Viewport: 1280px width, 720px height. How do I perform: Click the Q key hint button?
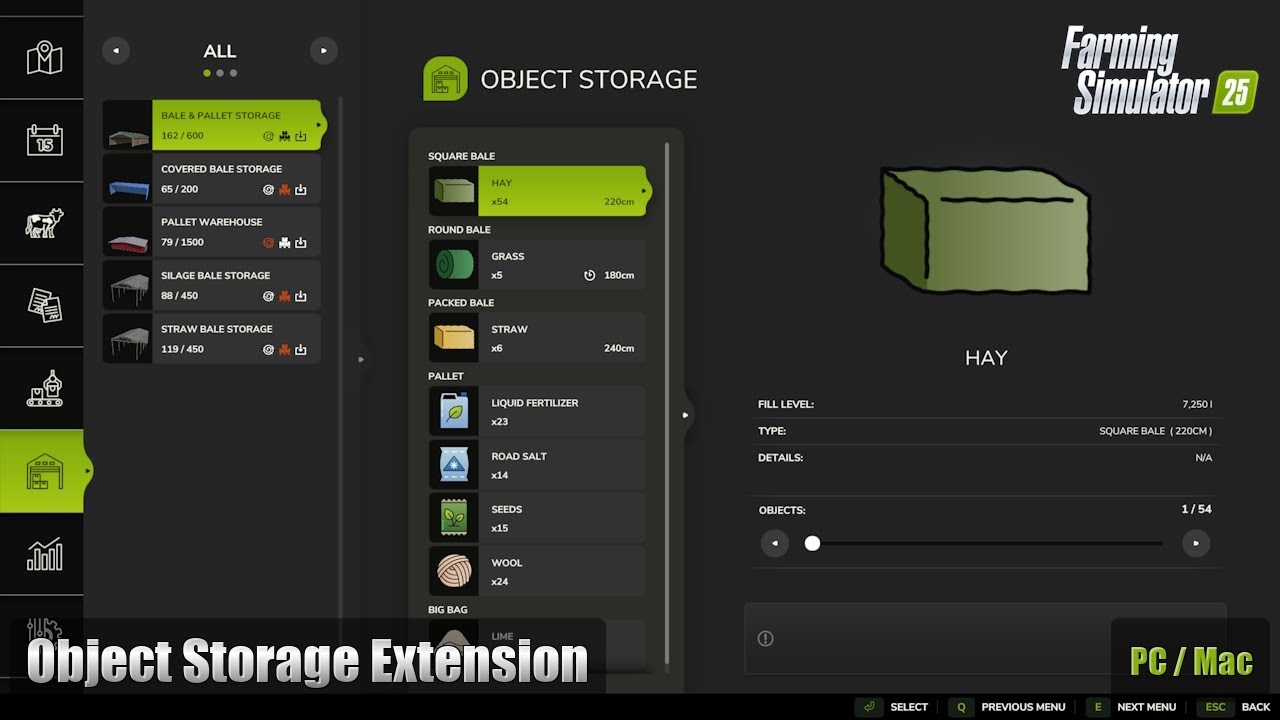[961, 707]
